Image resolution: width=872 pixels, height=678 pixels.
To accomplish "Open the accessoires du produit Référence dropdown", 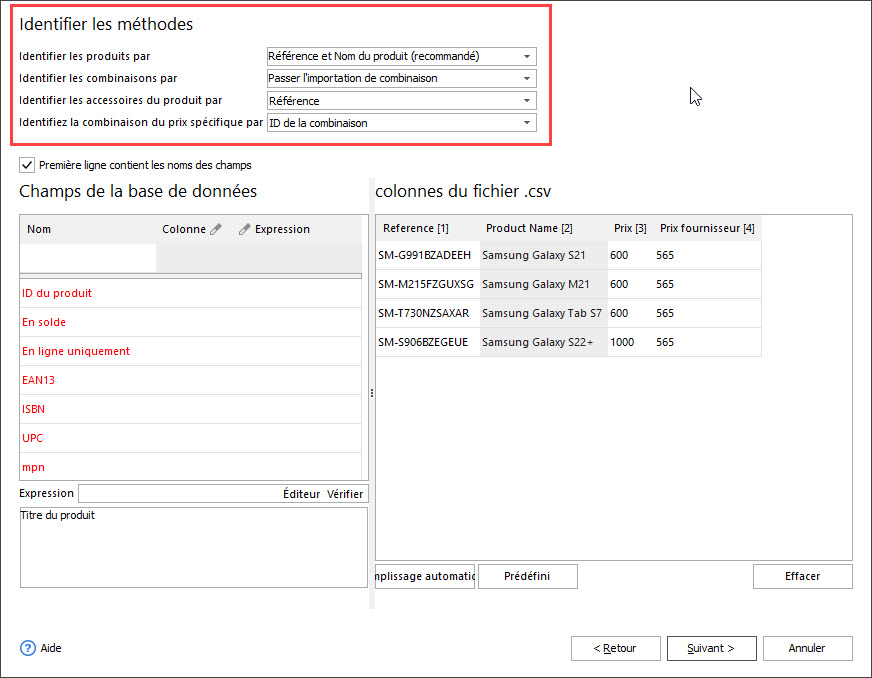I will 402,101.
